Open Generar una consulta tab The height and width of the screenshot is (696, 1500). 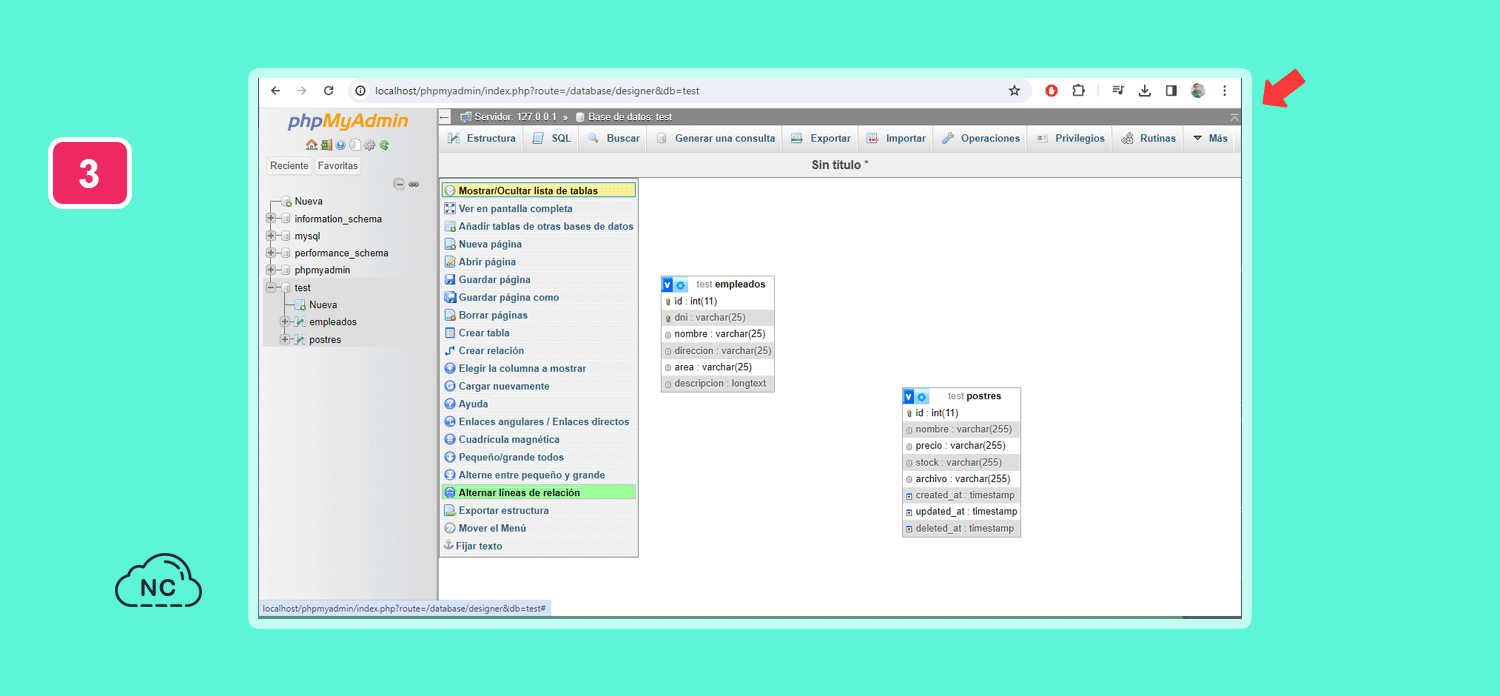point(715,138)
